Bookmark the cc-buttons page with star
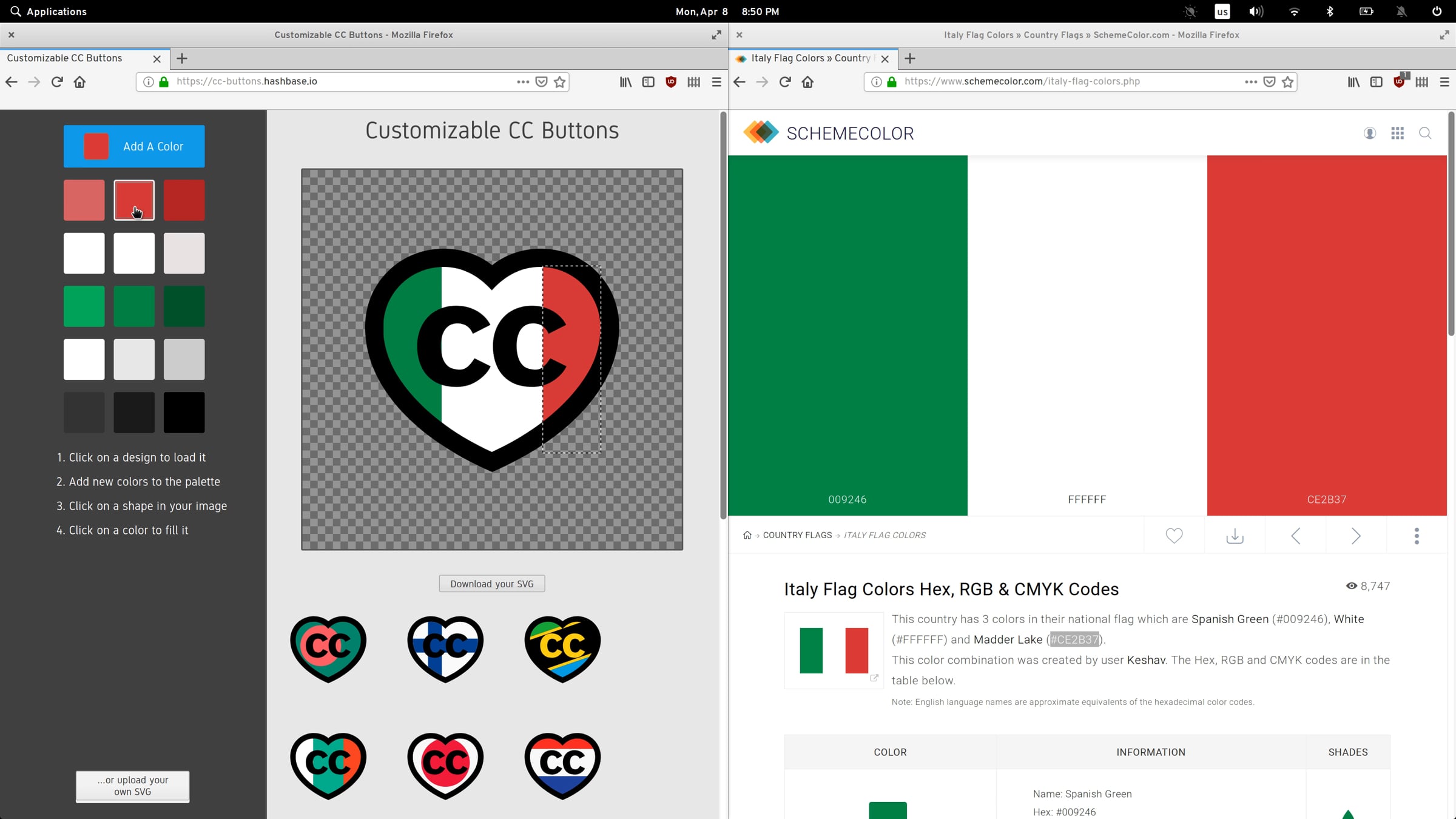The image size is (1456, 819). [560, 82]
